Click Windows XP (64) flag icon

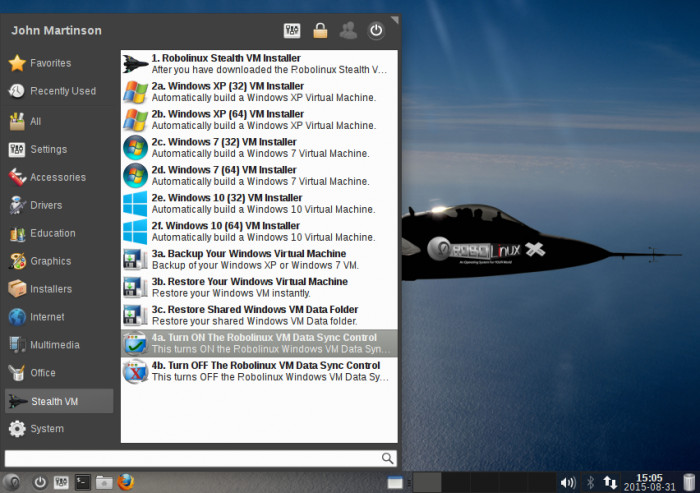pyautogui.click(x=135, y=120)
